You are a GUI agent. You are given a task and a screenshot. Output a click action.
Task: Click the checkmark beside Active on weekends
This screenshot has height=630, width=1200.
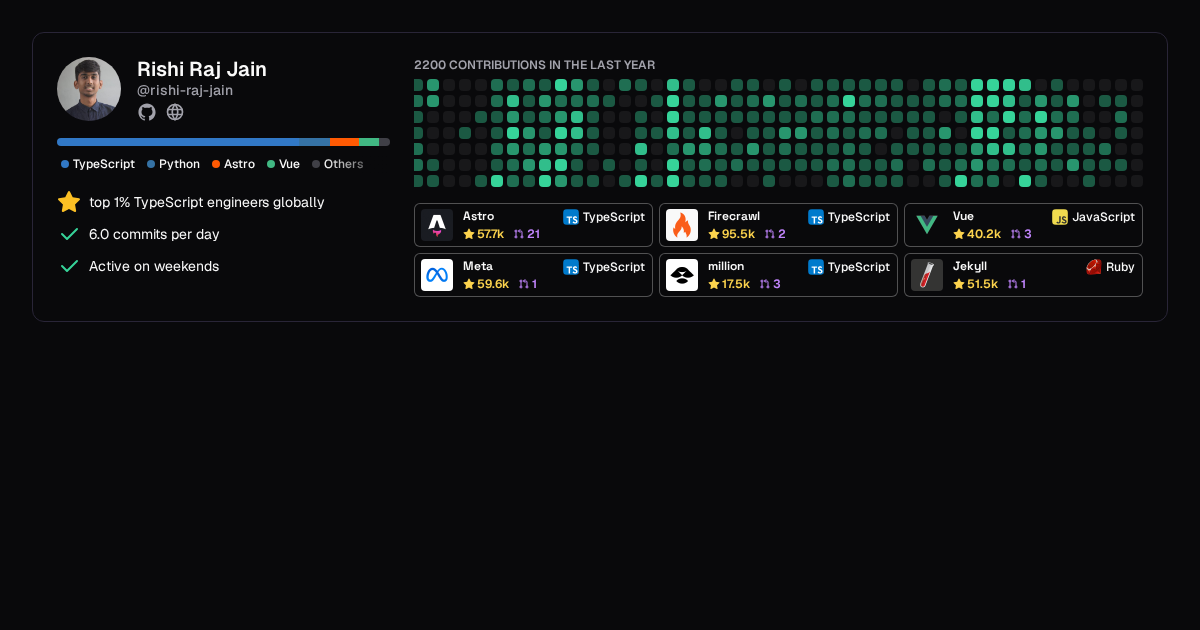69,266
